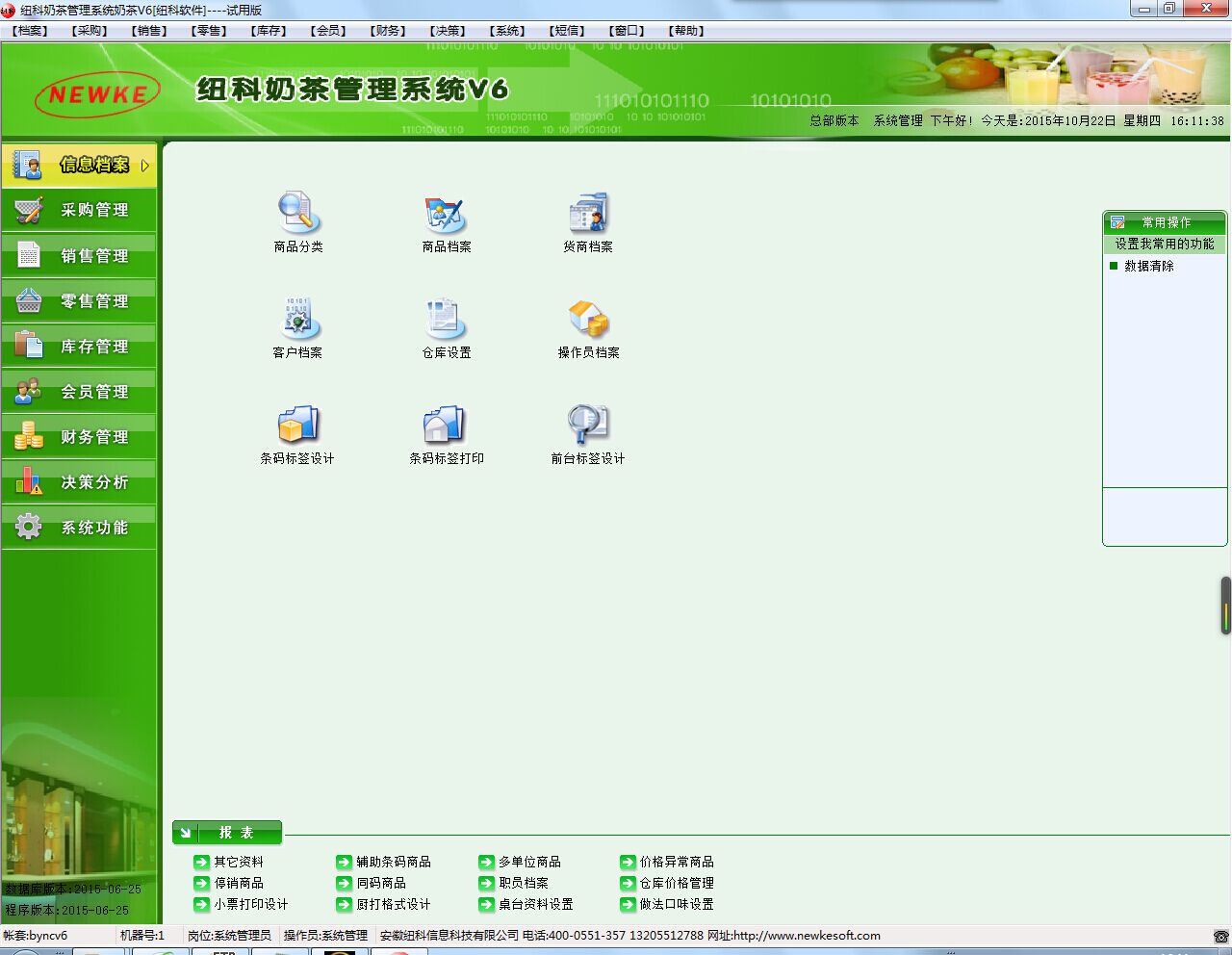Open the 商品分类 icon

point(298,214)
